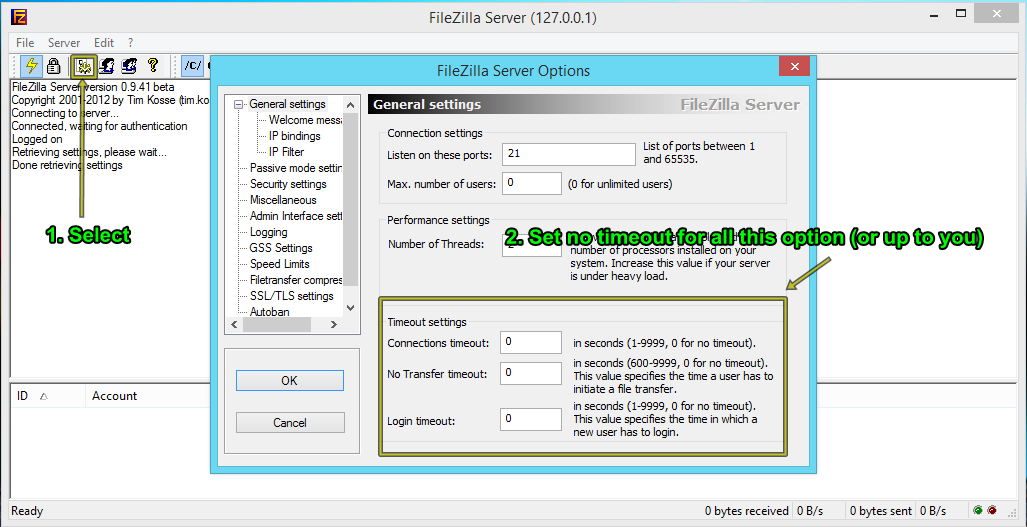Open the Groups editor two-person toolbar icon
This screenshot has height=527, width=1027.
[129, 65]
